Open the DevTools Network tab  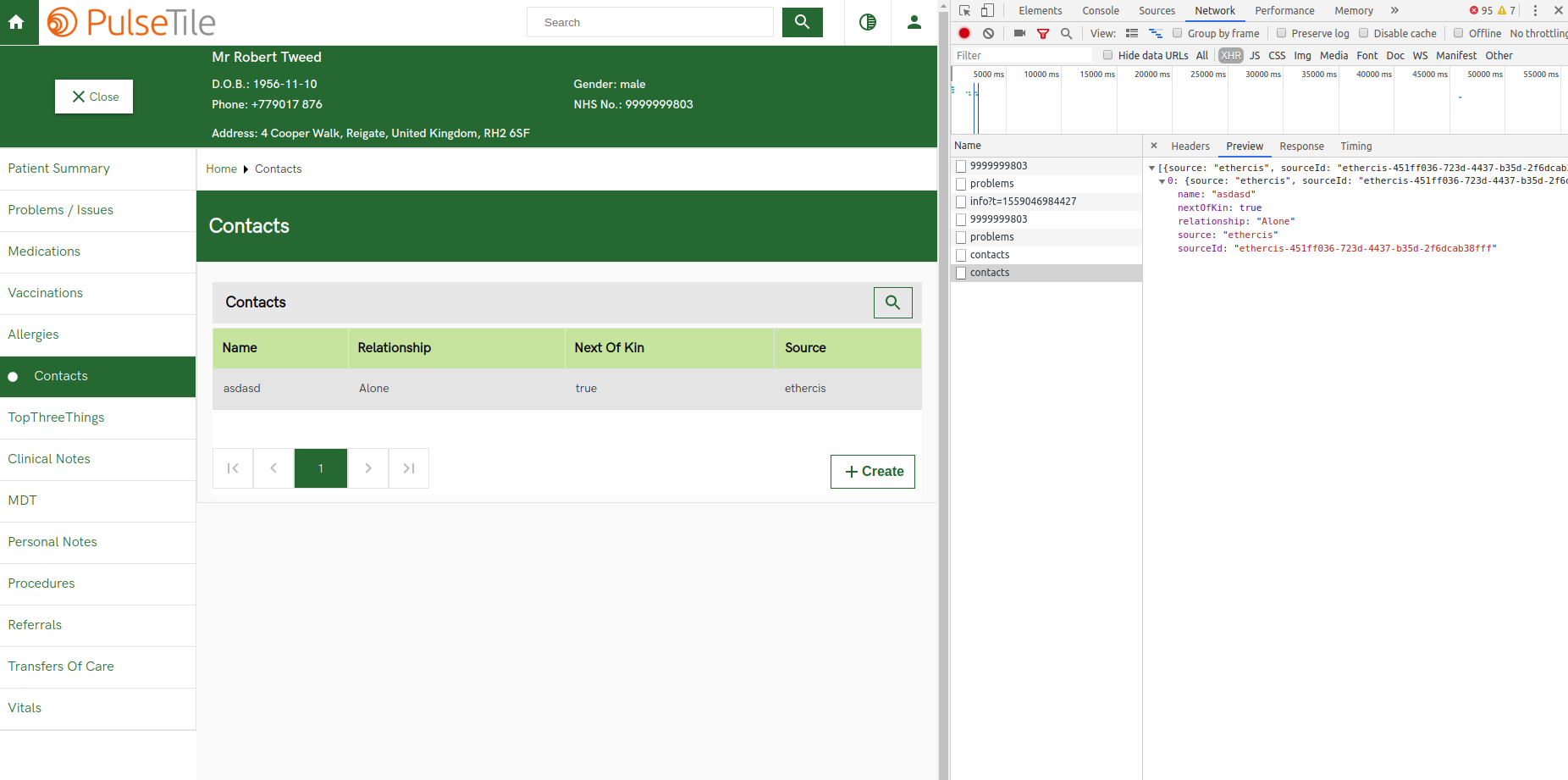click(1215, 10)
